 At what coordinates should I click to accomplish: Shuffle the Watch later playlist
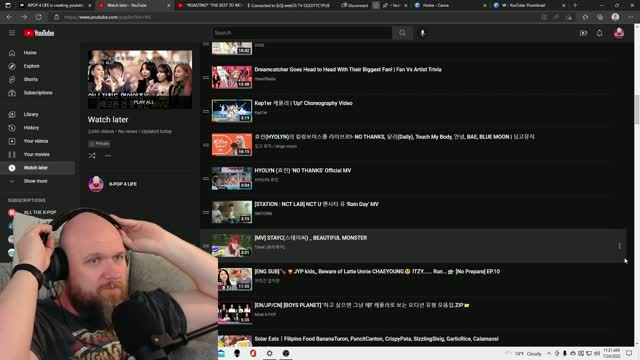tap(92, 156)
